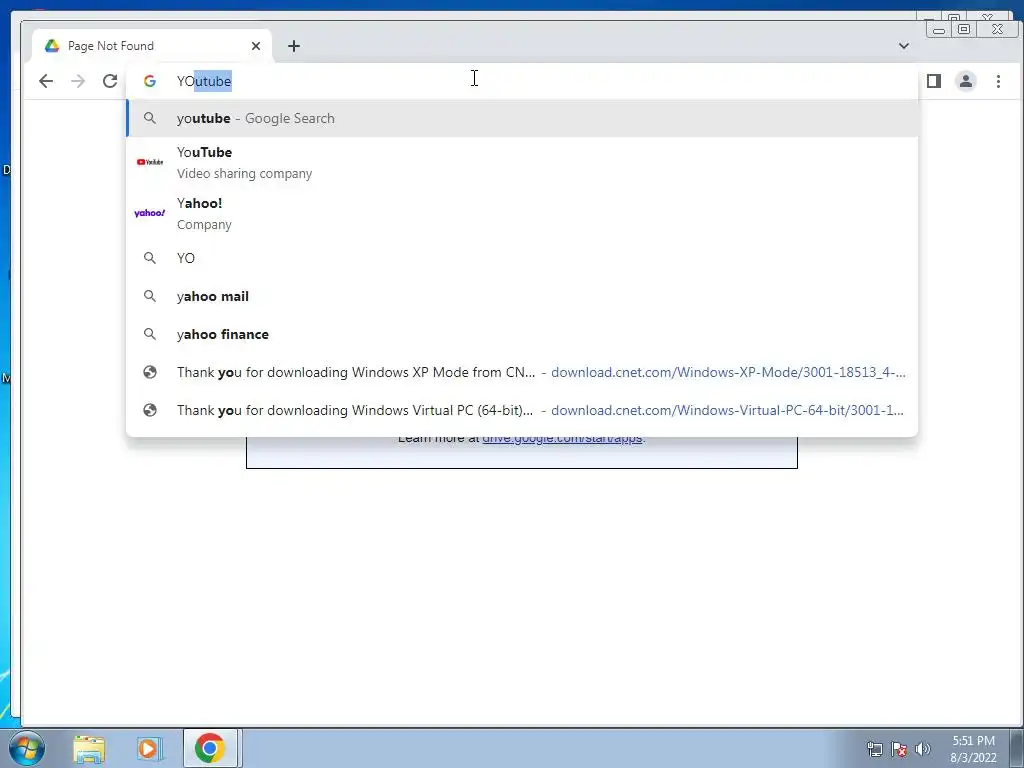
Task: Select the Page Not Found tab
Action: [152, 46]
